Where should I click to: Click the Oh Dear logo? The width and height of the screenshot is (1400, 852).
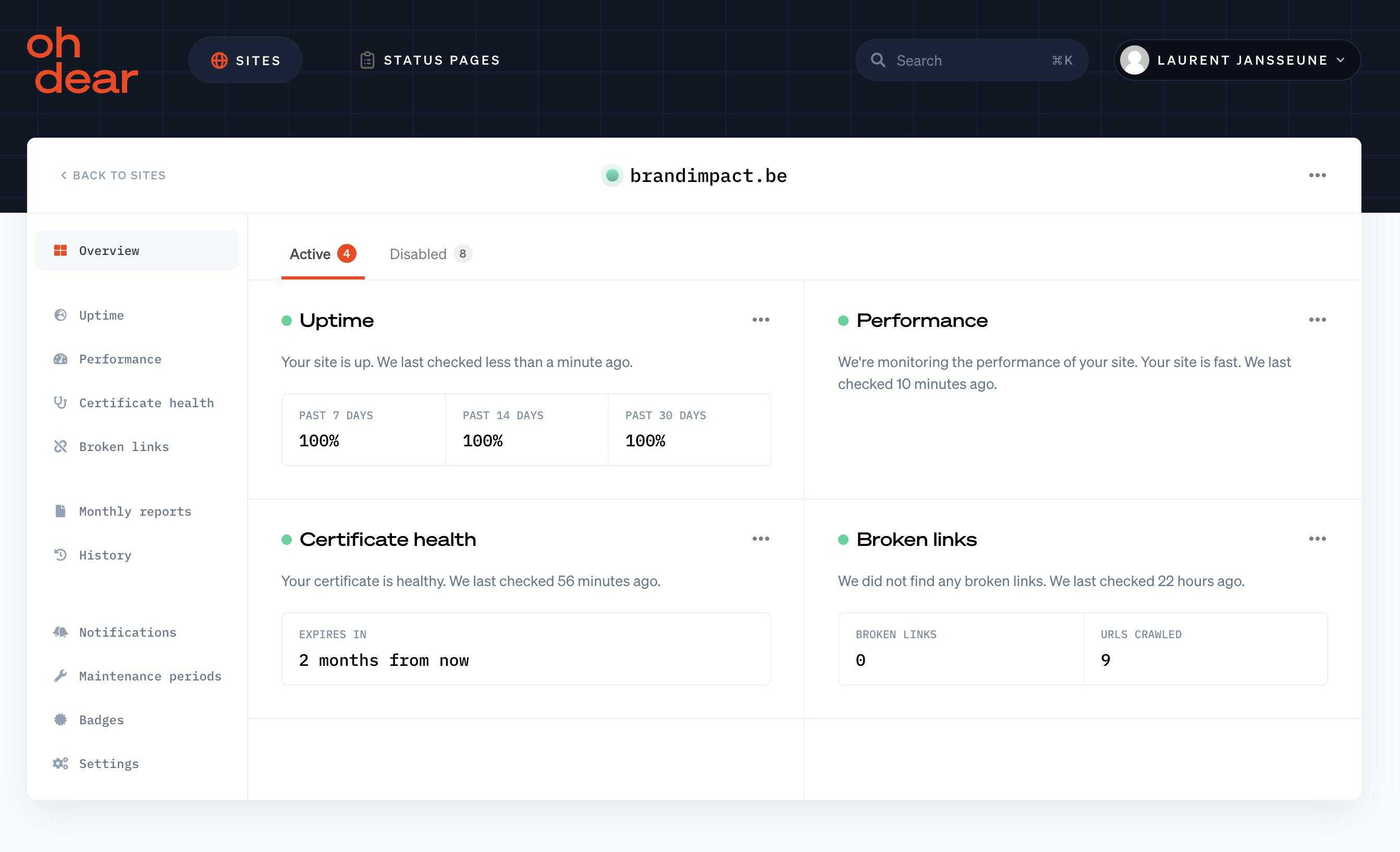tap(82, 60)
